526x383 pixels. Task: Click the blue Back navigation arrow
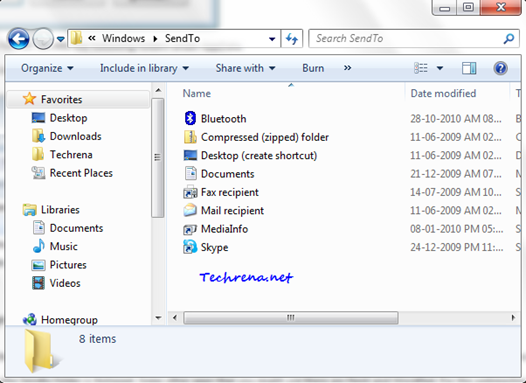click(x=18, y=39)
